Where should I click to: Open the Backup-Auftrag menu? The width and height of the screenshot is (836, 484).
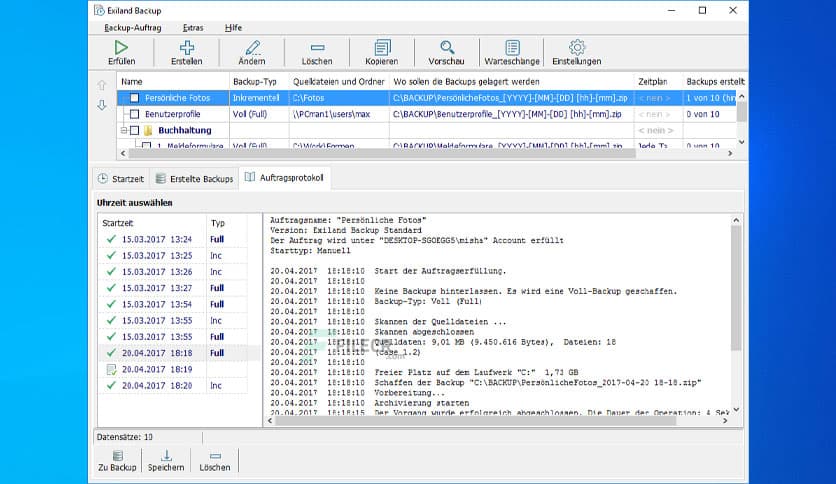(132, 28)
